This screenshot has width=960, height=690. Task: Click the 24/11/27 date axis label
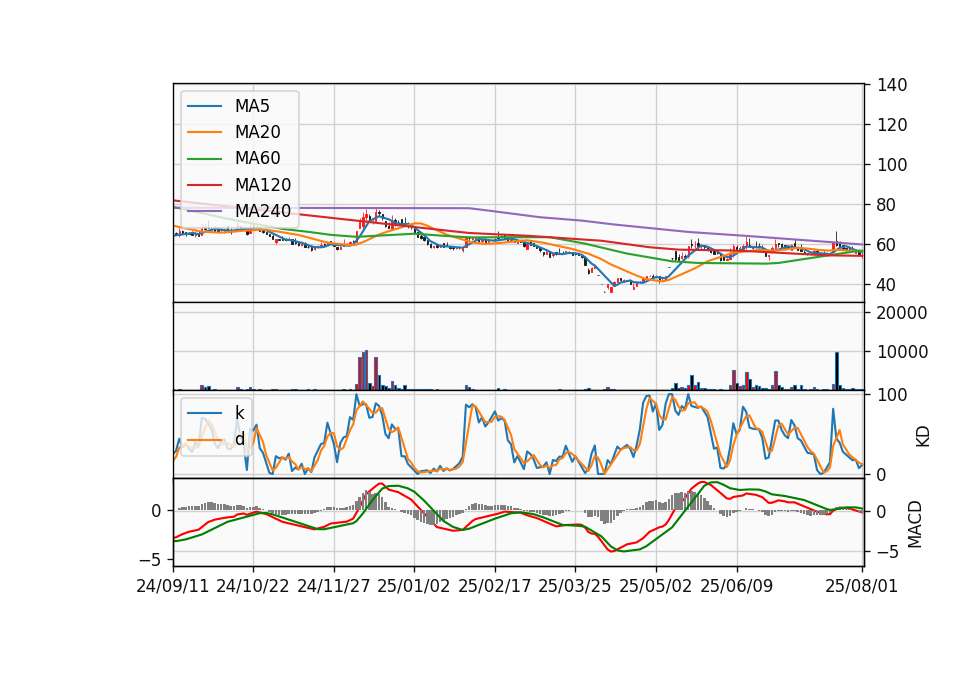click(x=334, y=586)
